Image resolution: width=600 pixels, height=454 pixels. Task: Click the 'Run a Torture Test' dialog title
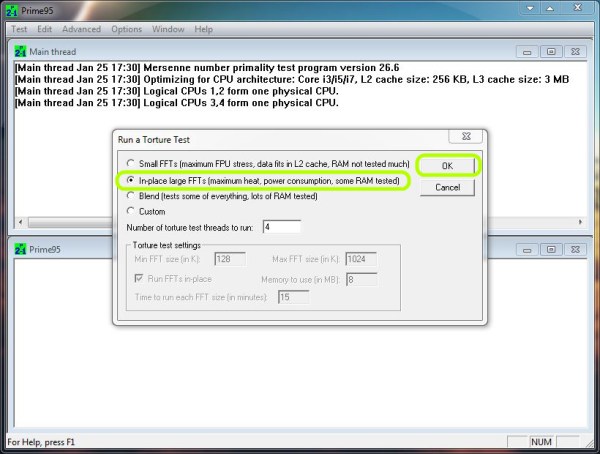tap(154, 140)
